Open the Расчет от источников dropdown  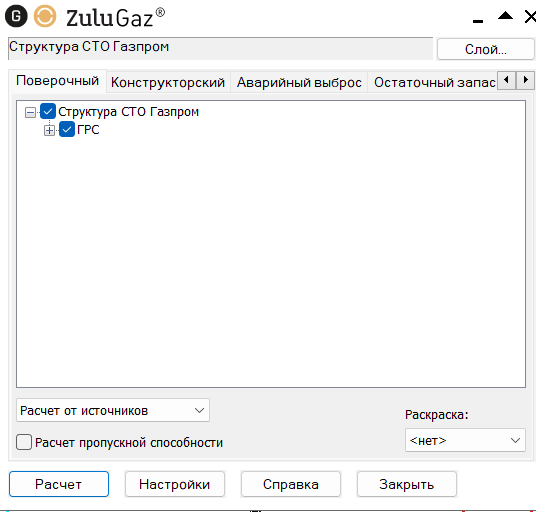(113, 410)
